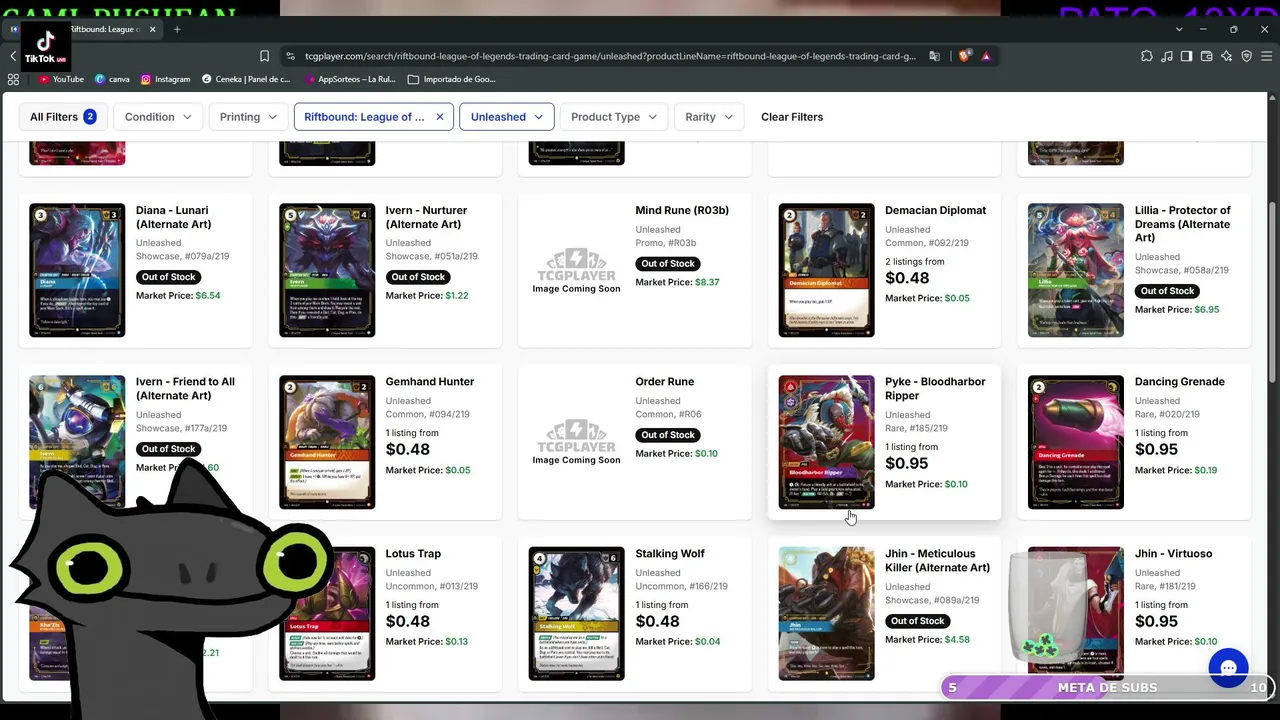Screen dimensions: 1280x720
Task: Open the Brave Shields icon
Action: [964, 56]
